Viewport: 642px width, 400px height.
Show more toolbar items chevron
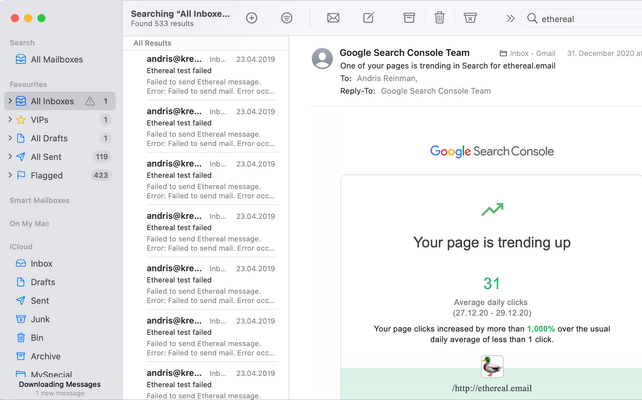[x=510, y=18]
